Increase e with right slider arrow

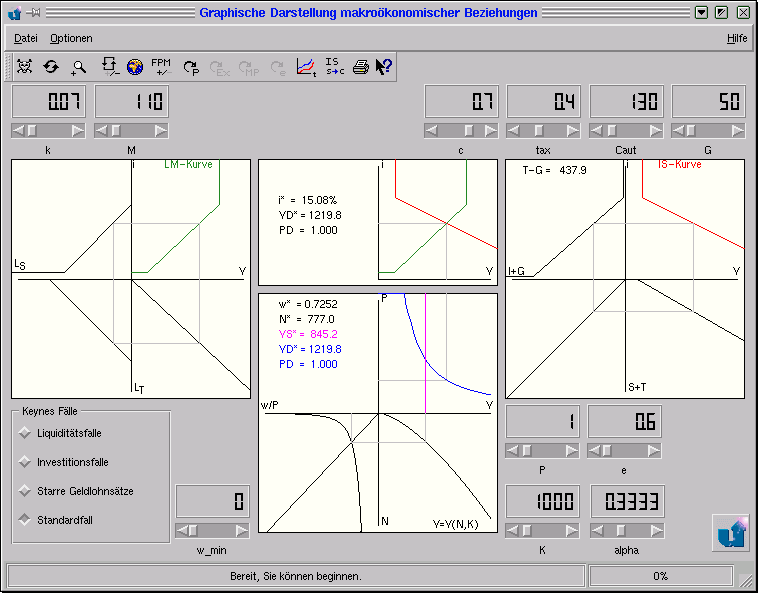pos(654,451)
